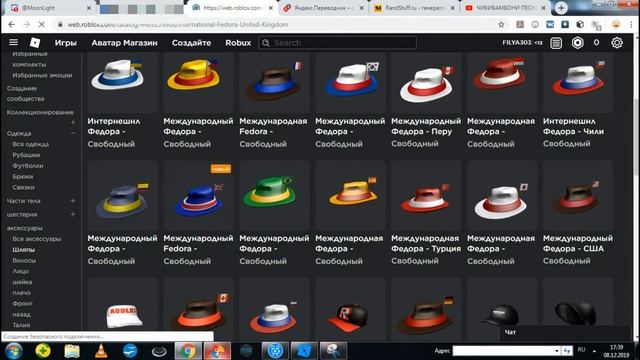The width and height of the screenshot is (640, 360).
Task: Open the Федора - США item title
Action: tap(578, 243)
